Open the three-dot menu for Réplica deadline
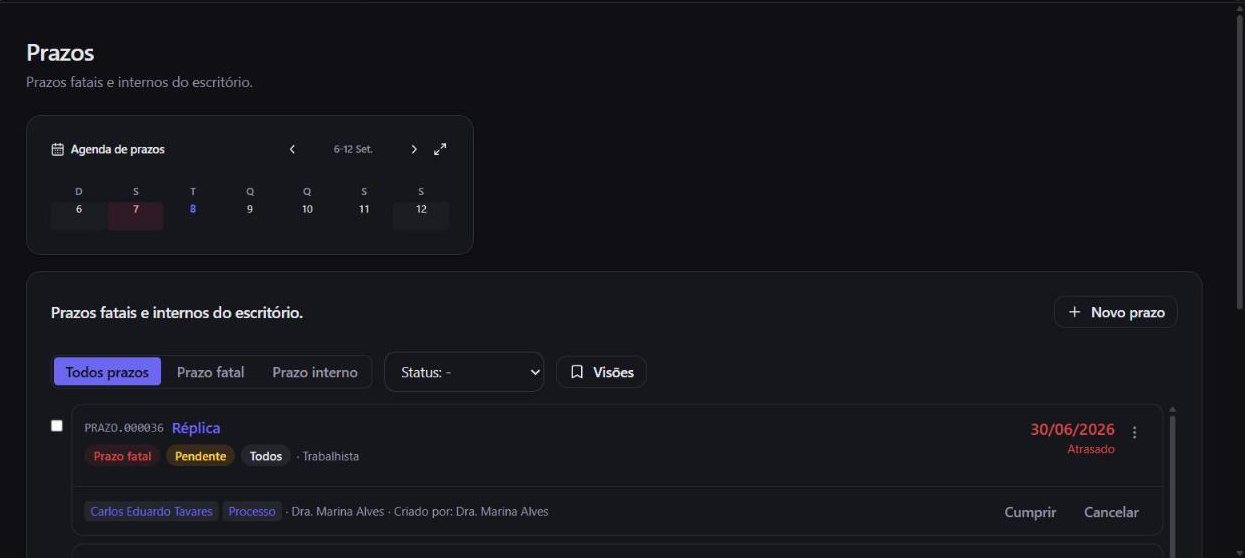This screenshot has height=558, width=1245. (1134, 433)
